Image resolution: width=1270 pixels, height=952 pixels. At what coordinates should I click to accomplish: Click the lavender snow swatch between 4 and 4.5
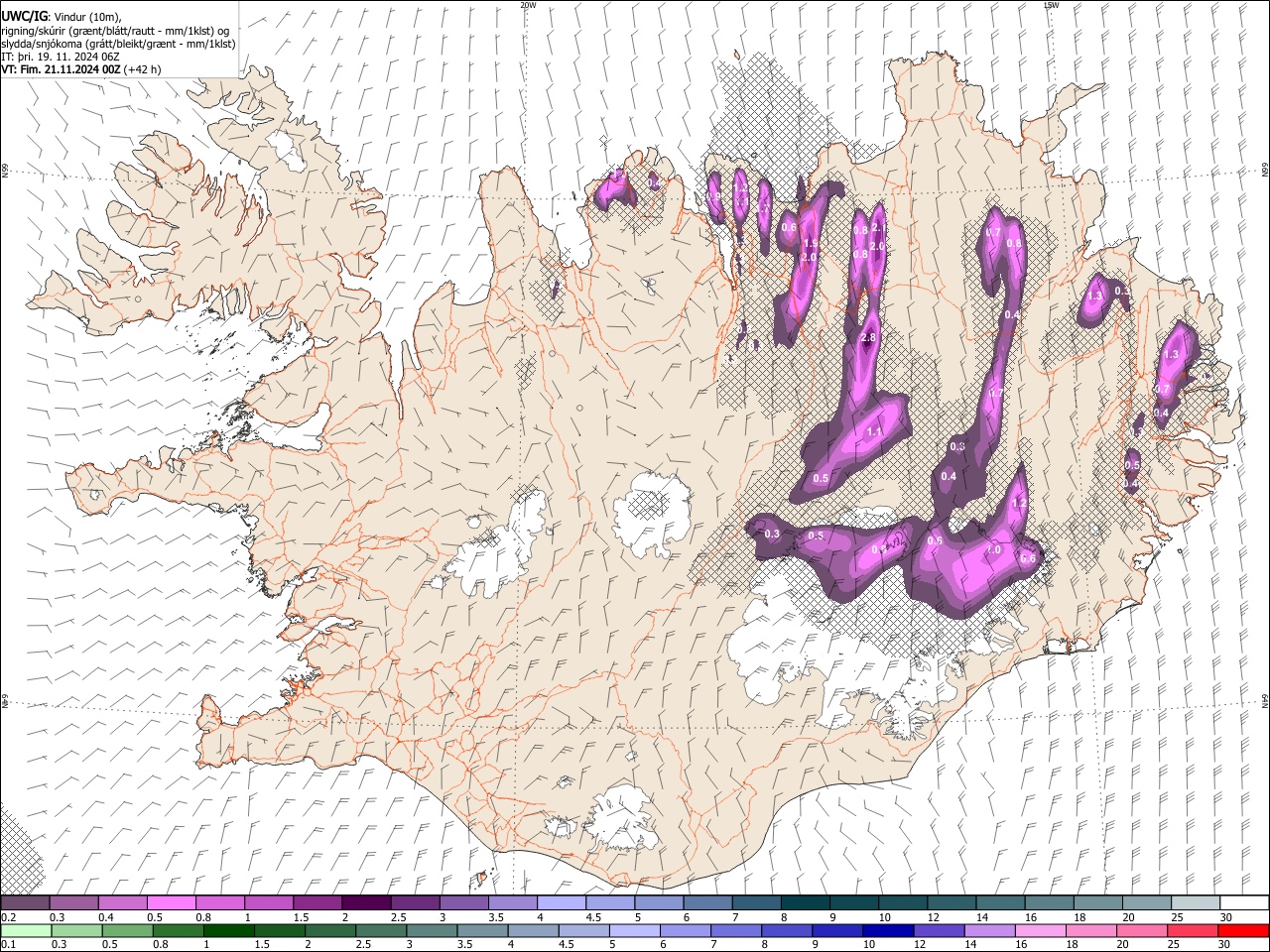pos(561,903)
